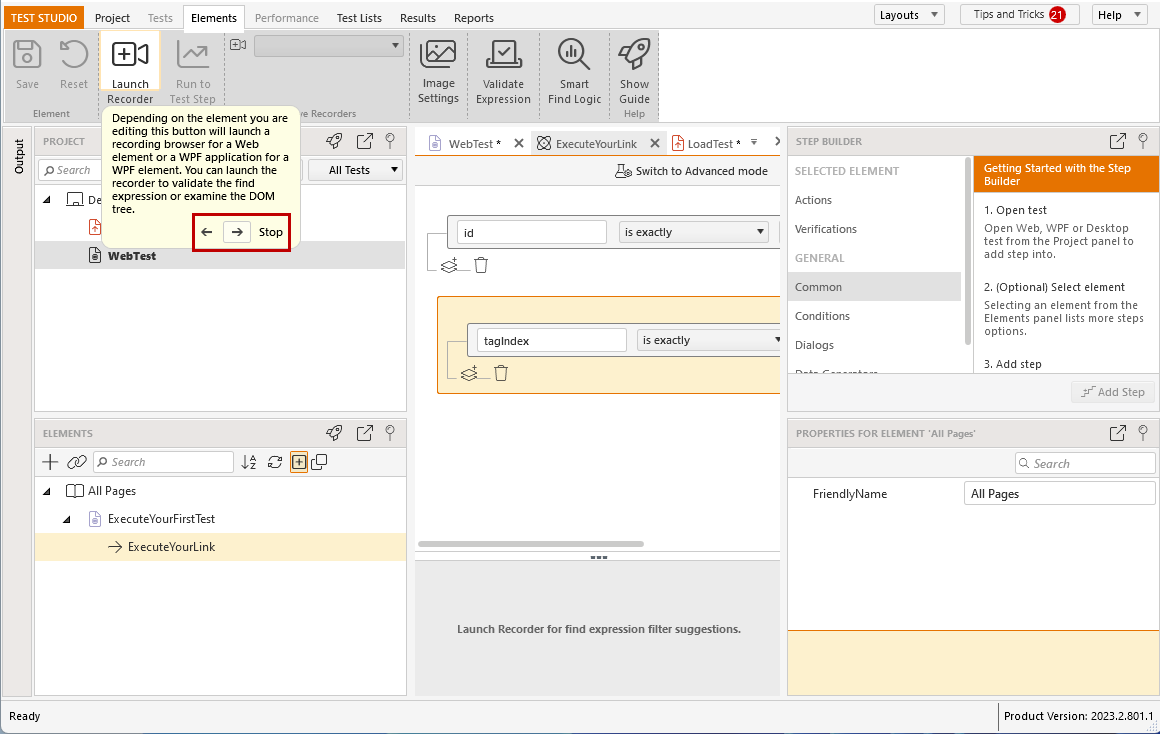Go to the next guide tip with the forward arrow
The width and height of the screenshot is (1160, 734).
237,232
